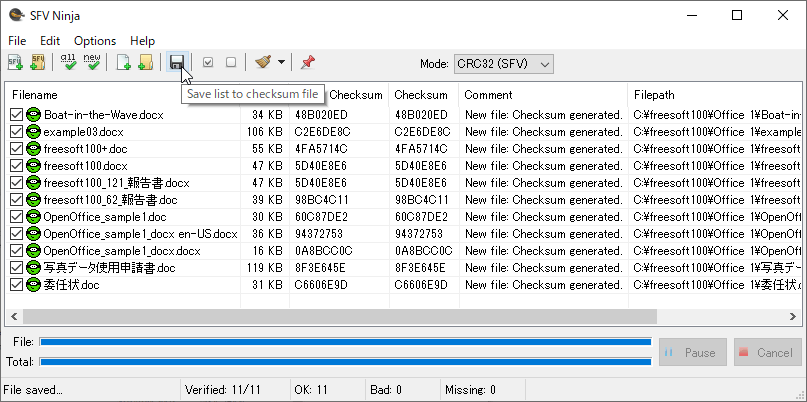The width and height of the screenshot is (807, 402).
Task: Click the open SFV file icon
Action: 38,63
